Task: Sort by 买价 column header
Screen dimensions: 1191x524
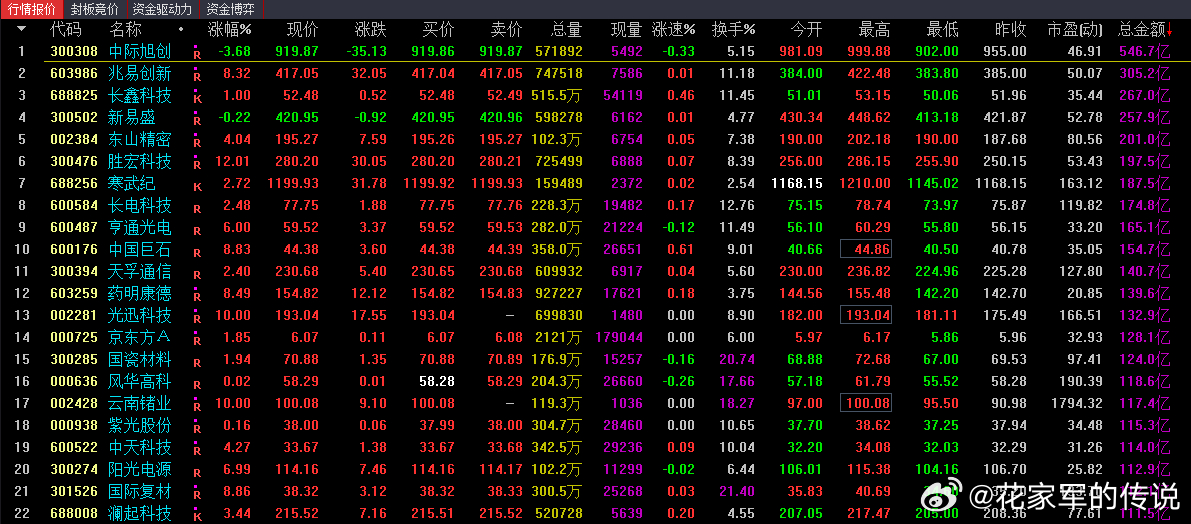Action: coord(438,30)
